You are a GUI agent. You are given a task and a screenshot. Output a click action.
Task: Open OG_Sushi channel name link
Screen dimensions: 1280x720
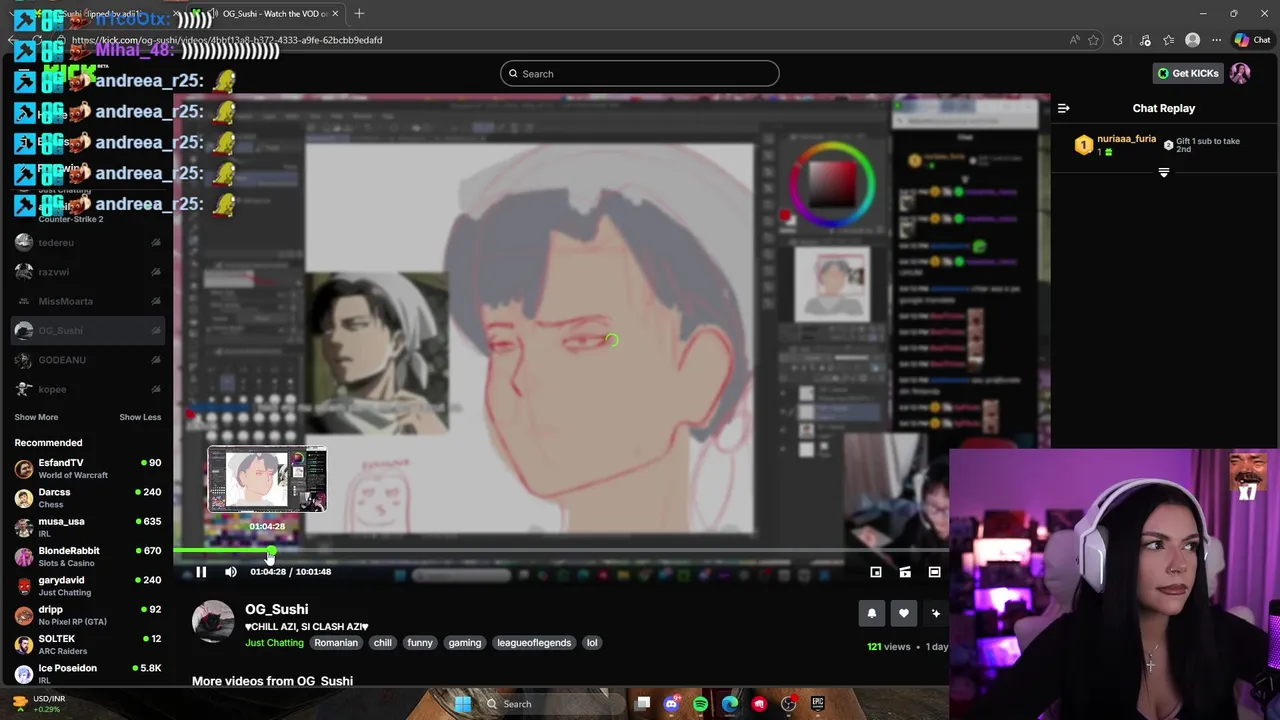pos(277,609)
